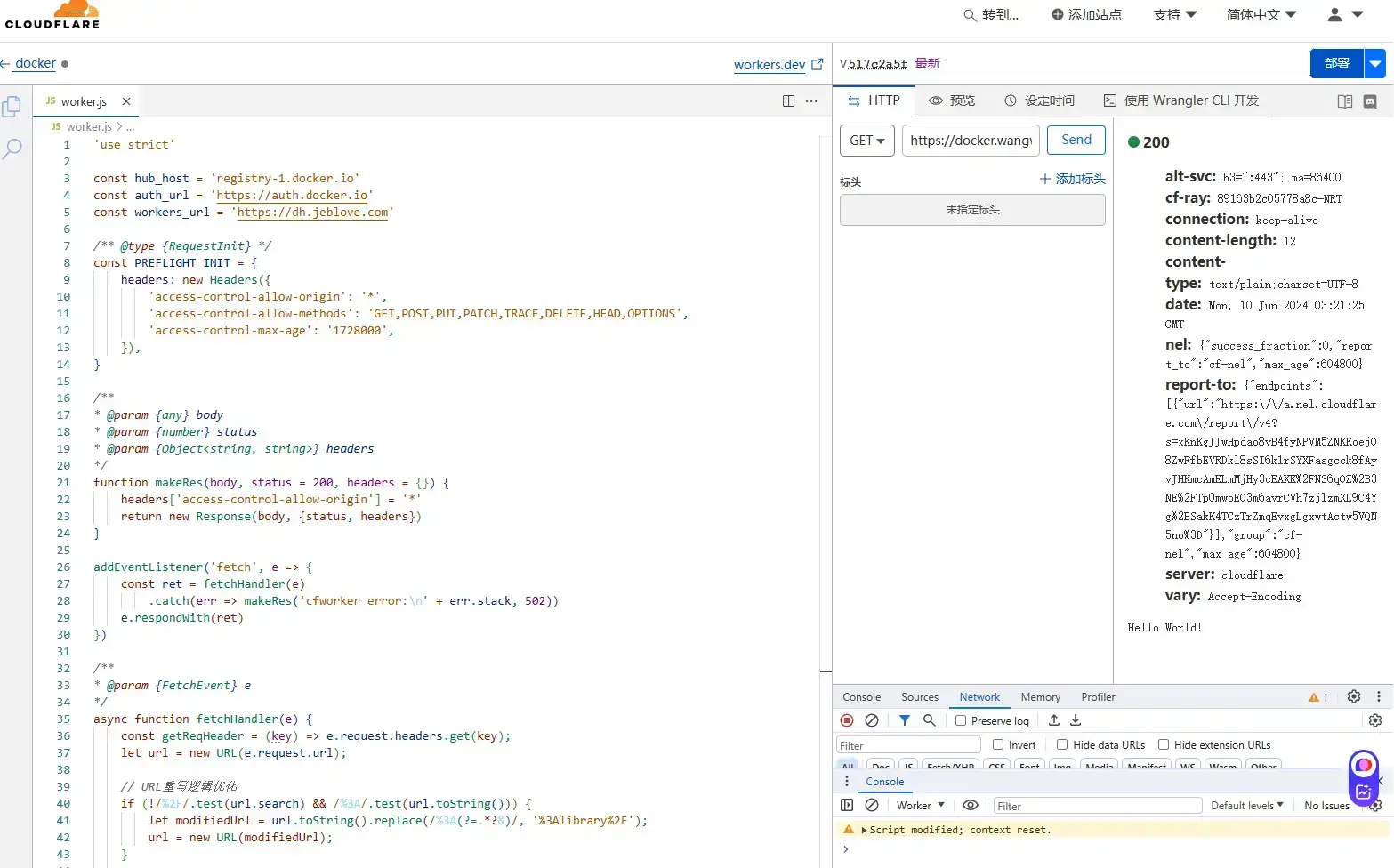Screen dimensions: 1394x868
Task: Click the No Issues indicator
Action: pos(1327,806)
